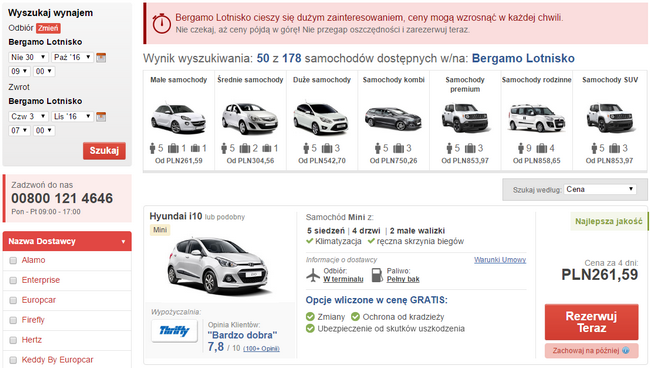Open pickup day dropdown showing Nie 30

(28, 58)
